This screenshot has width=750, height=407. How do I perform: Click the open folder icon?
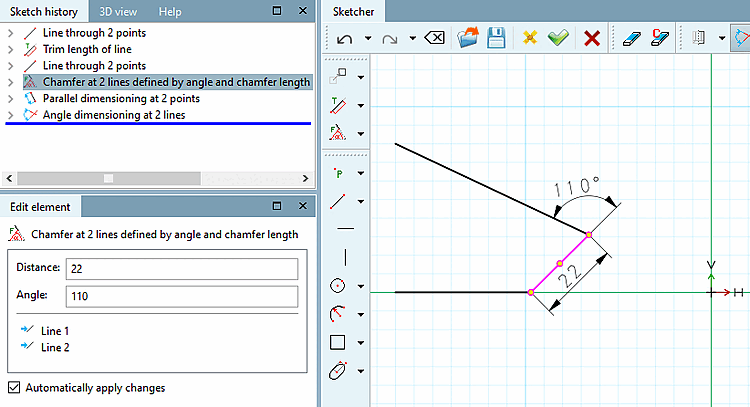click(467, 37)
